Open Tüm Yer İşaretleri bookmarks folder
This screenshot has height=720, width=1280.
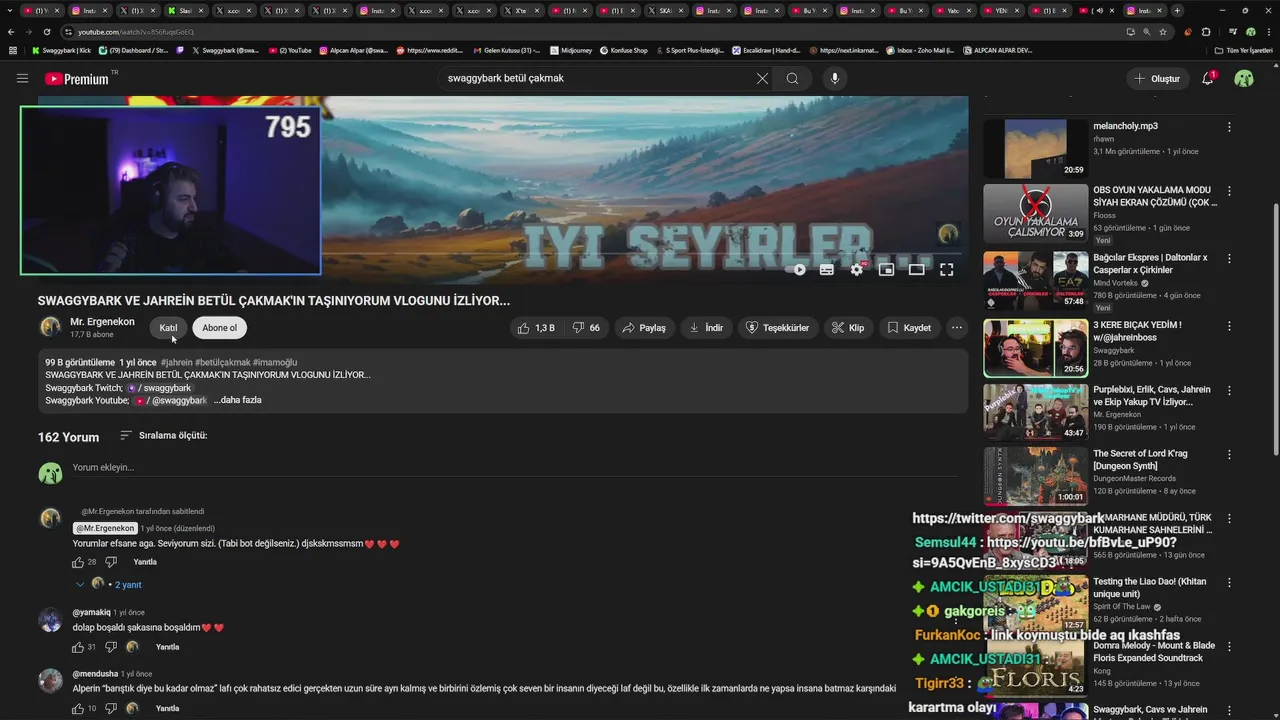coord(1244,50)
